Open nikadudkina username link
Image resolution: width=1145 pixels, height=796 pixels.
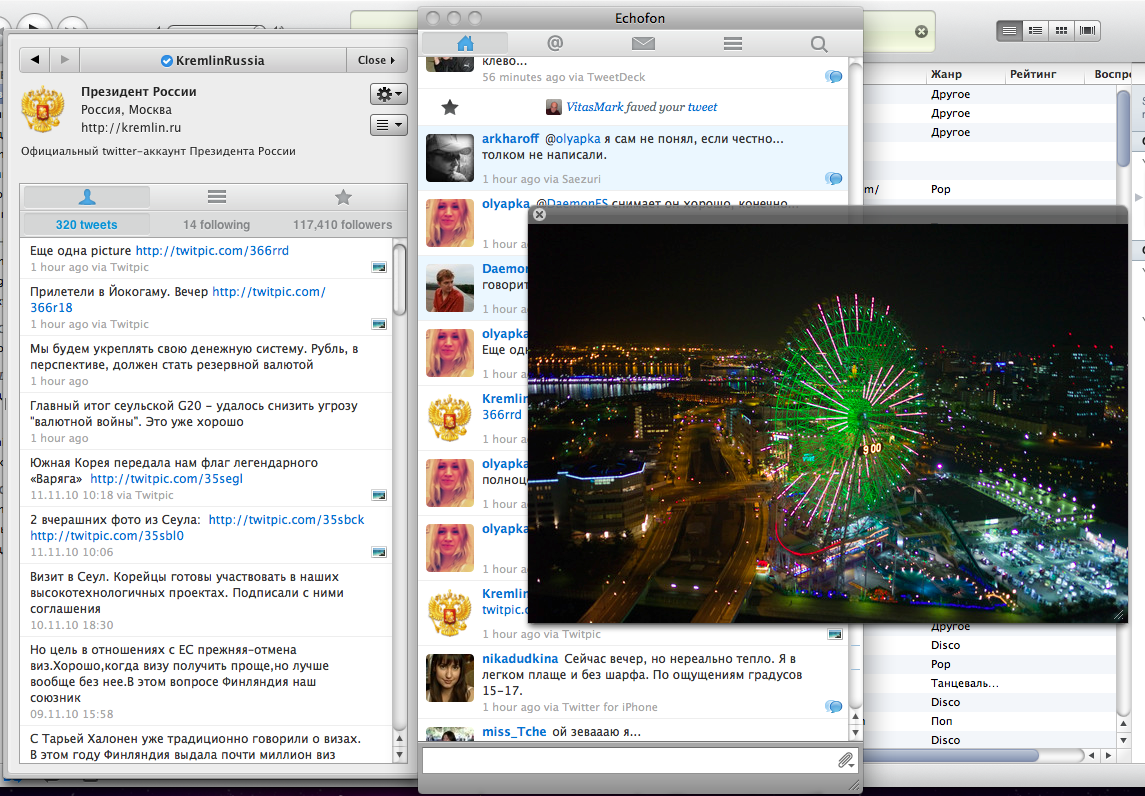pyautogui.click(x=520, y=659)
